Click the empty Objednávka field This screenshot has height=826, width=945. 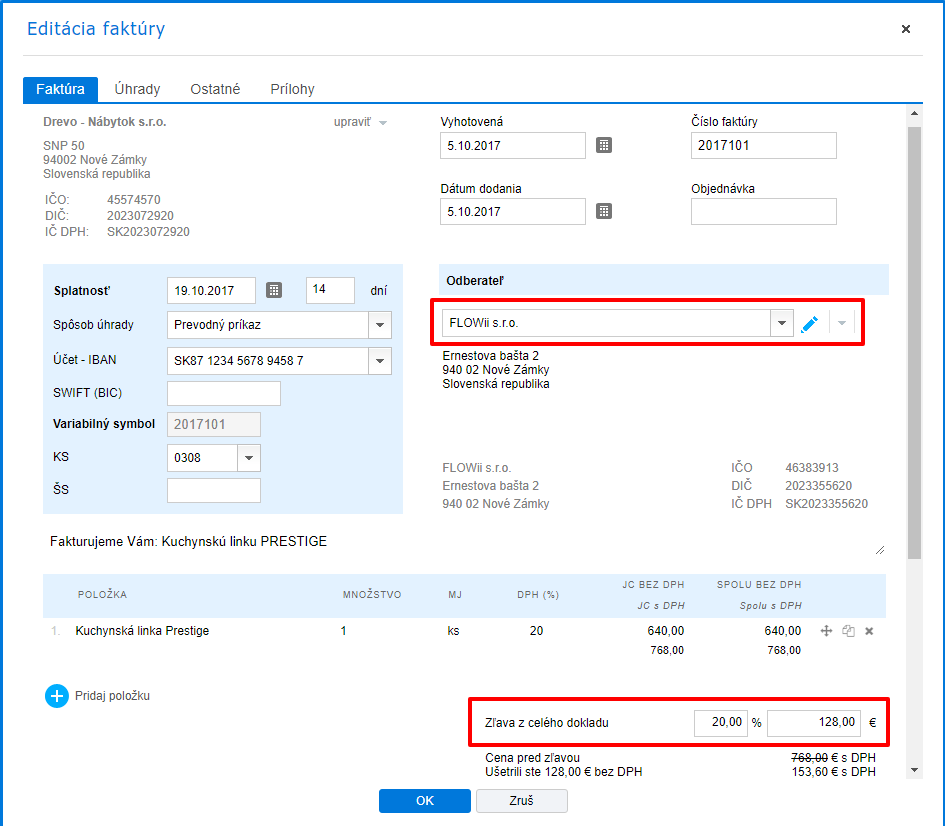[x=764, y=211]
